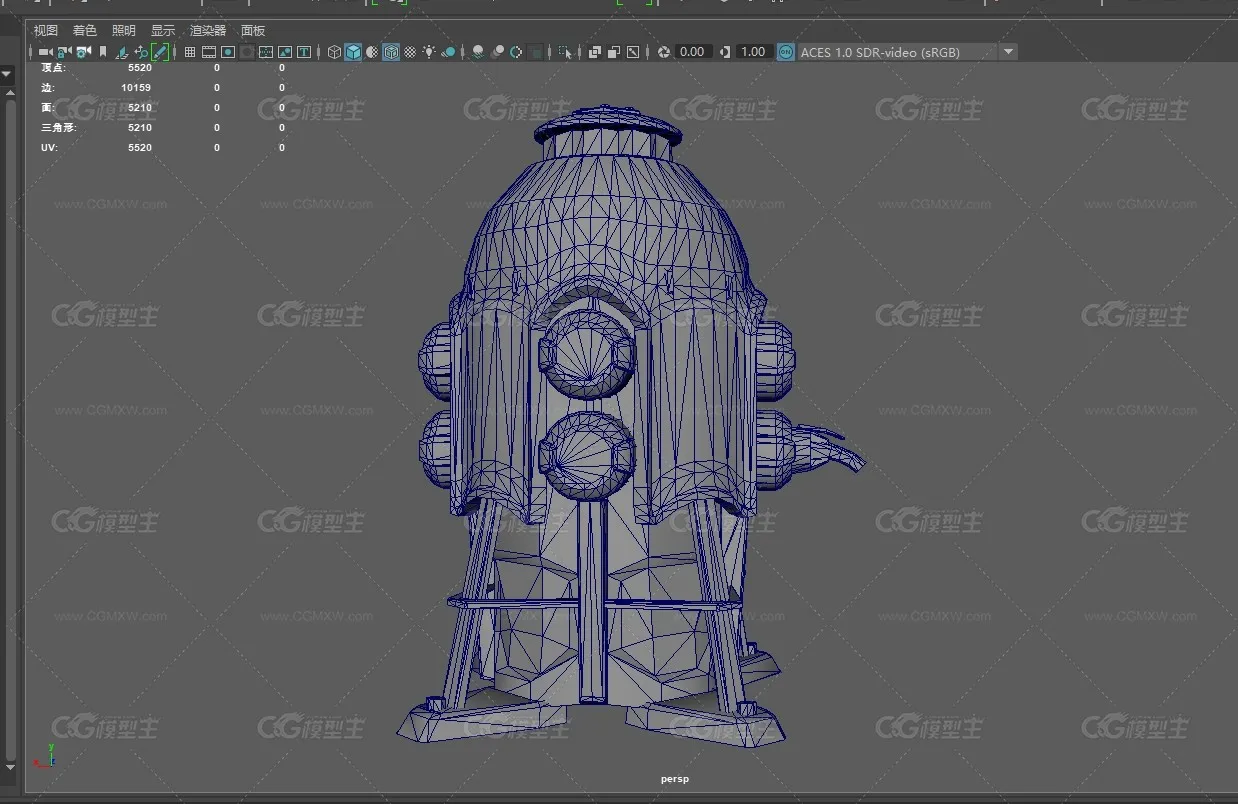Click the X-Ray Active Components icon

(x=614, y=52)
